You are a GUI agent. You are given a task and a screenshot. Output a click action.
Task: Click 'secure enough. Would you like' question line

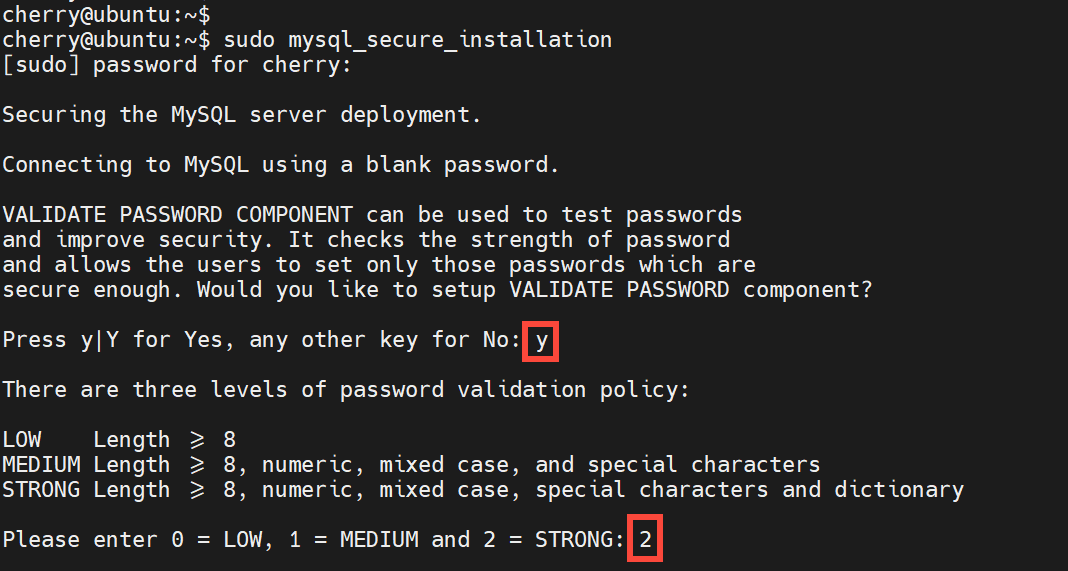(x=437, y=290)
